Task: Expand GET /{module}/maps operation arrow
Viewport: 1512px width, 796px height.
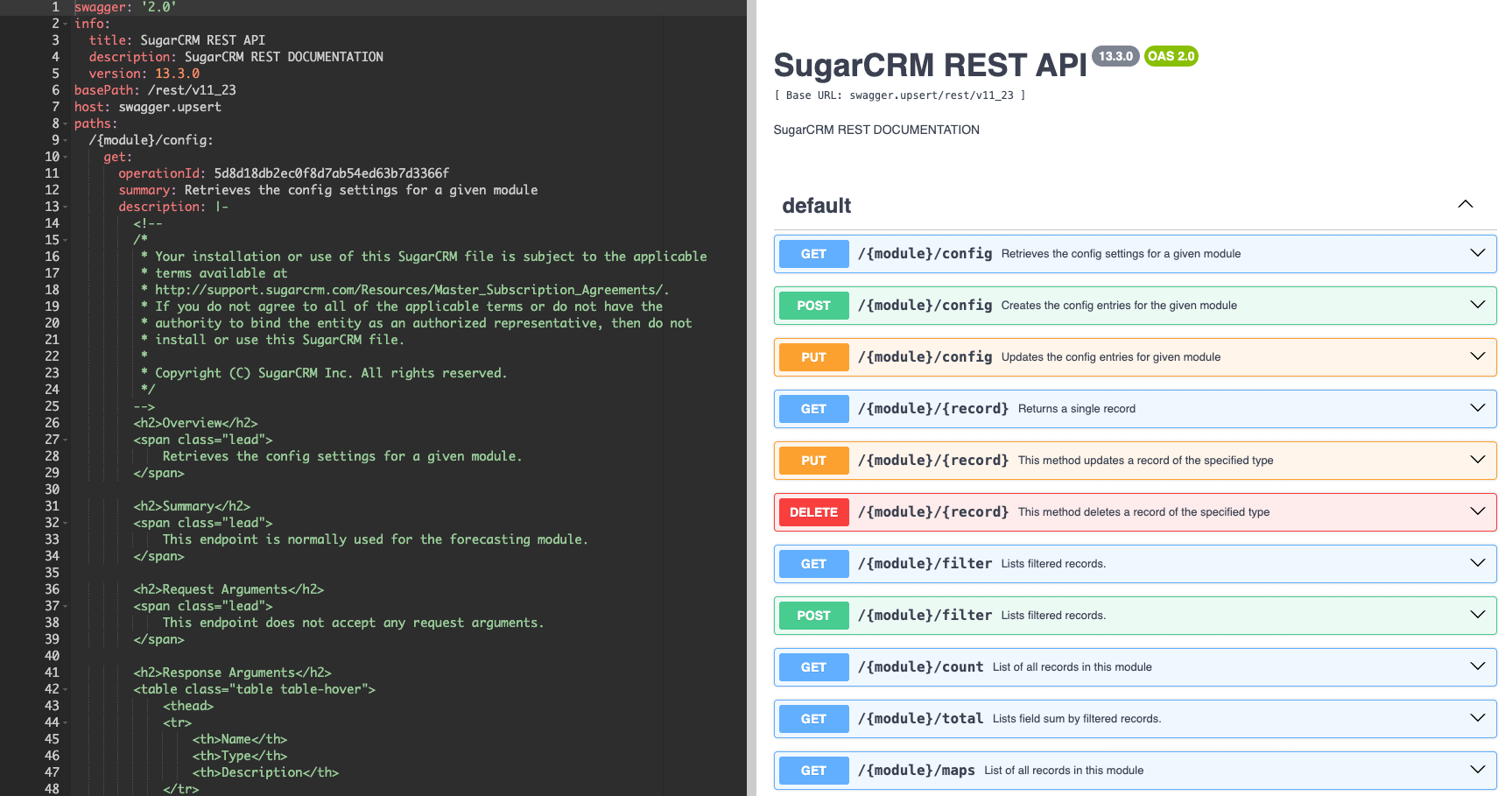Action: 1478,770
